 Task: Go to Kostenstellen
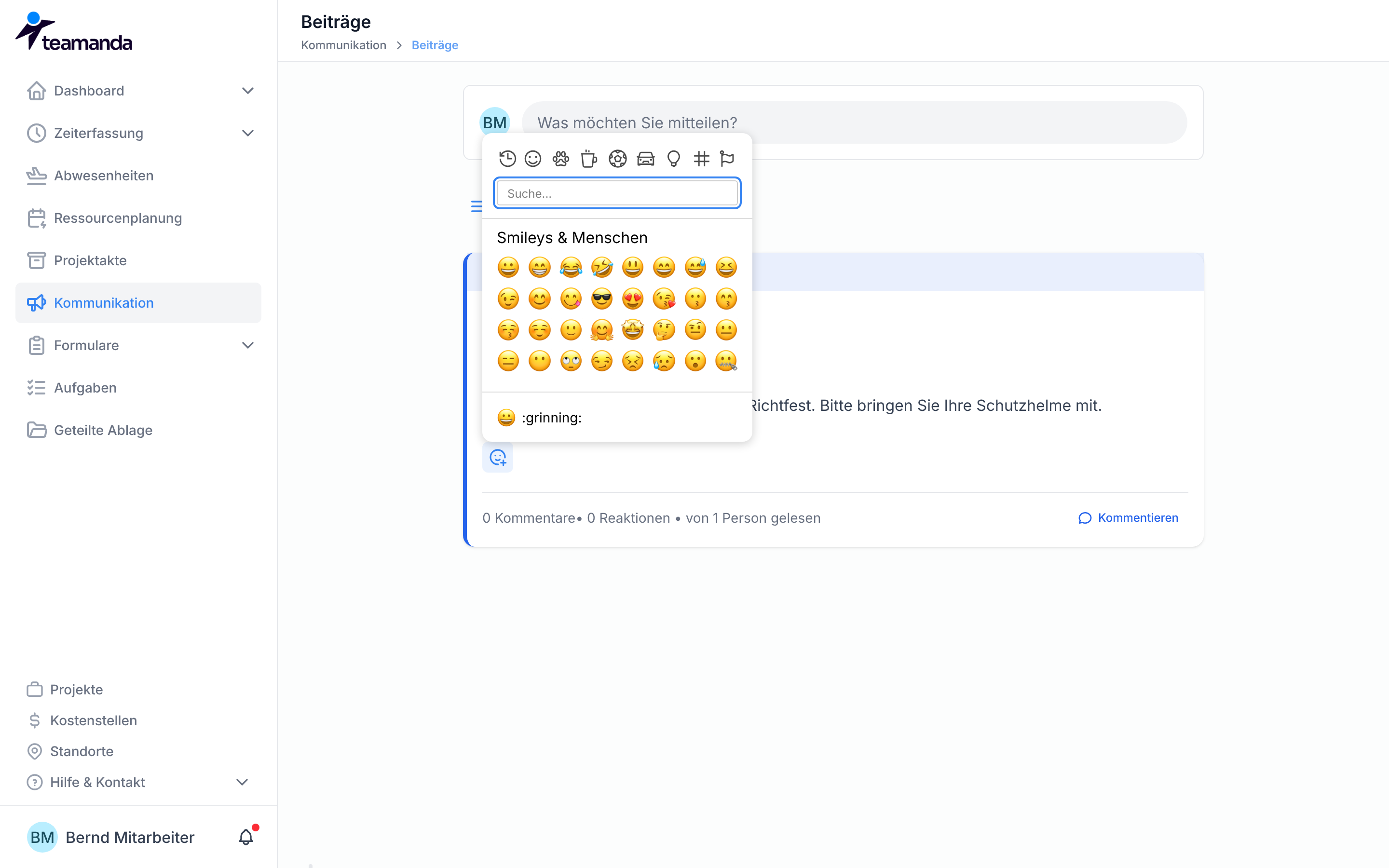[x=82, y=720]
